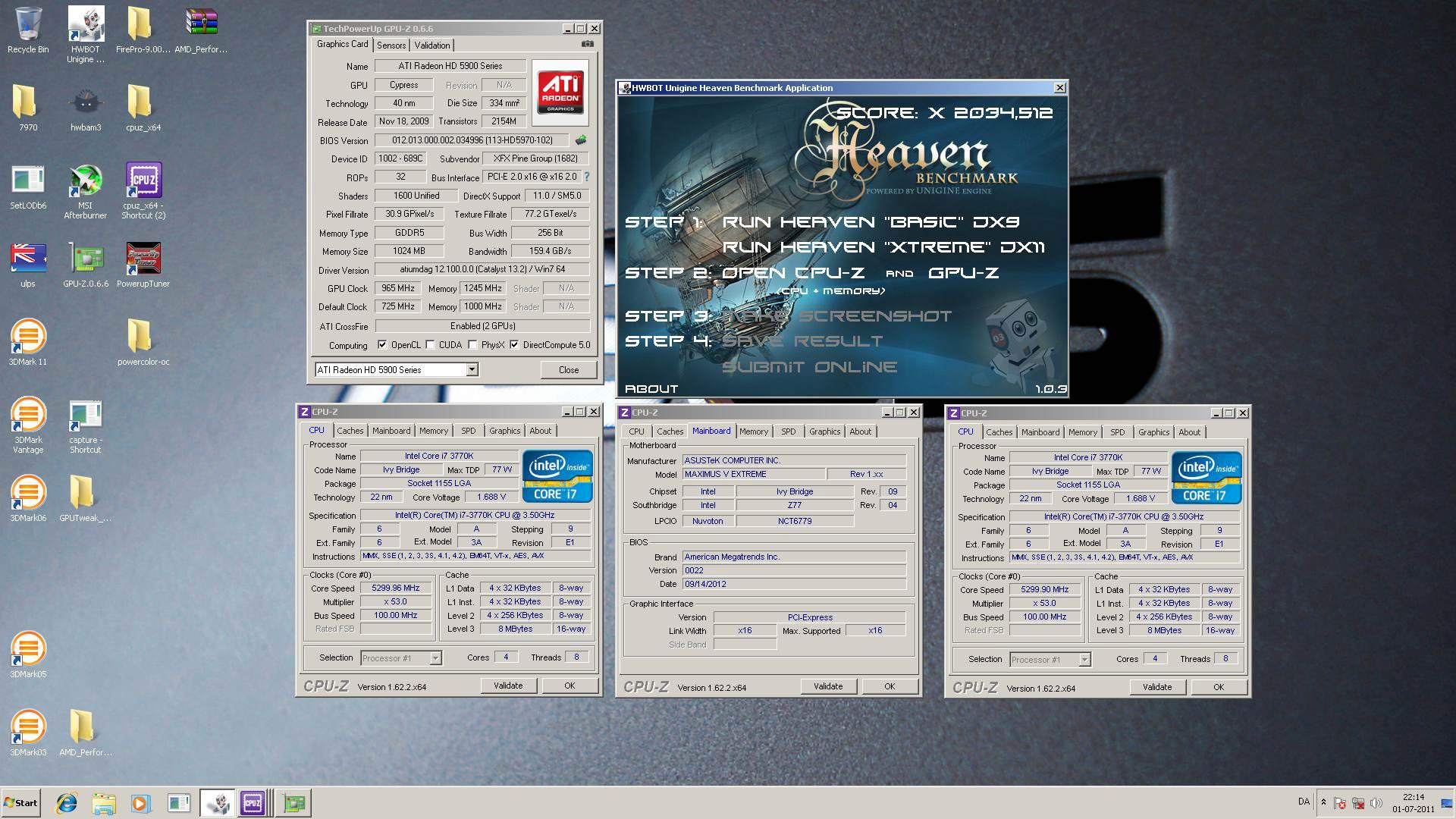Open the cpuz_x64 folder
Screen dimensions: 1456x819
pyautogui.click(x=143, y=108)
